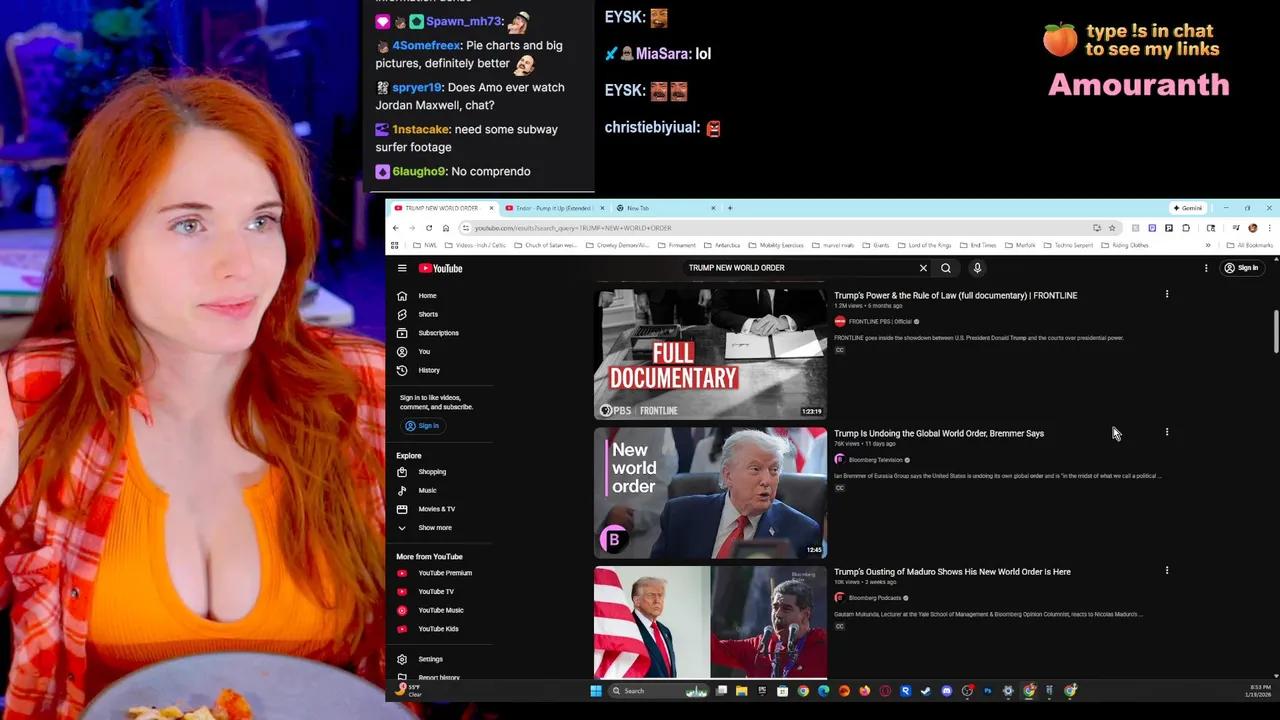Expand hidden bookmarks with double chevron
The height and width of the screenshot is (720, 1280).
[1208, 245]
